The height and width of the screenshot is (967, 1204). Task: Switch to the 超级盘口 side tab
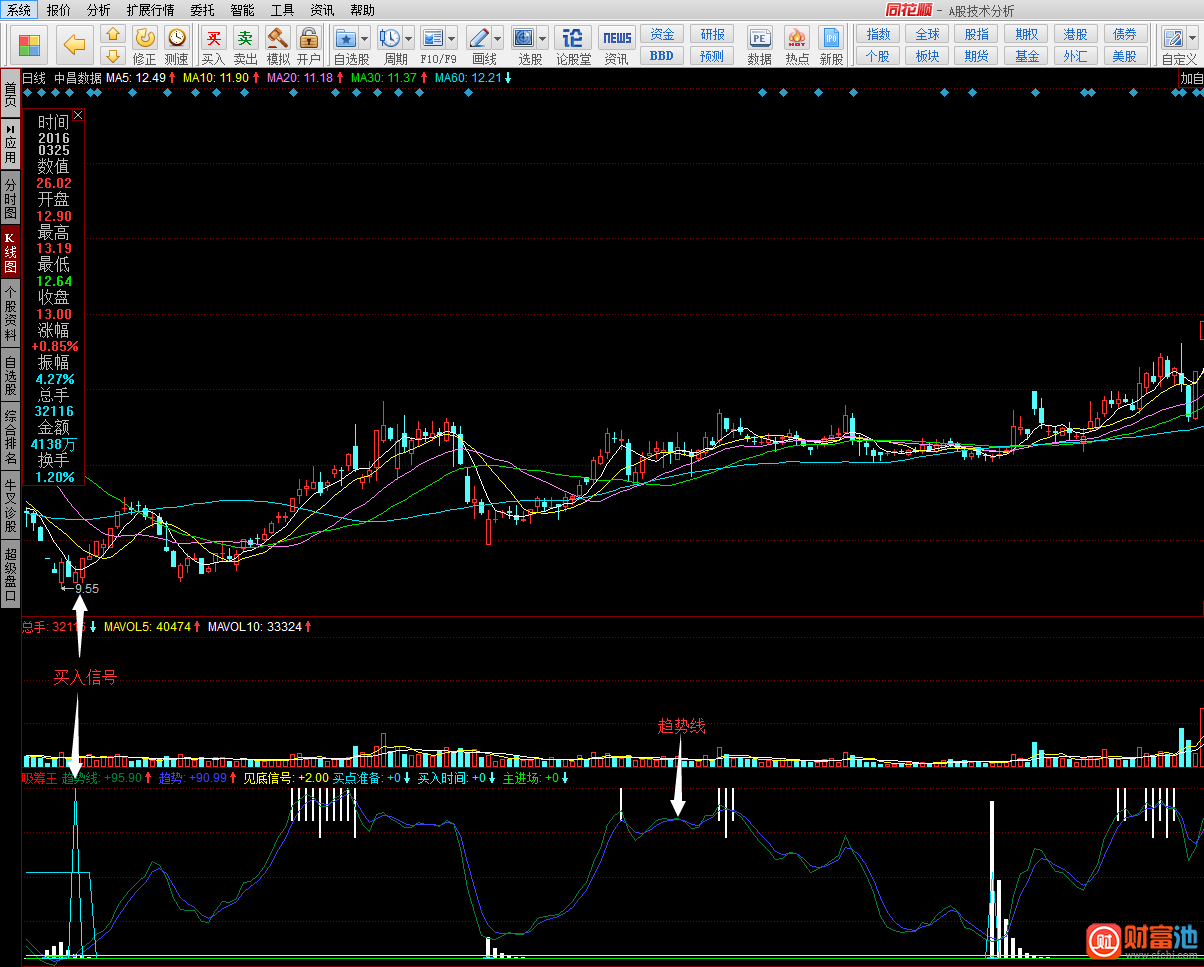(10, 575)
